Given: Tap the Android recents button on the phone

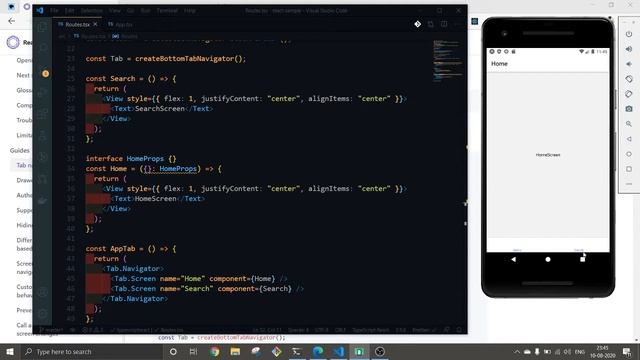Looking at the screenshot, I should click(582, 259).
